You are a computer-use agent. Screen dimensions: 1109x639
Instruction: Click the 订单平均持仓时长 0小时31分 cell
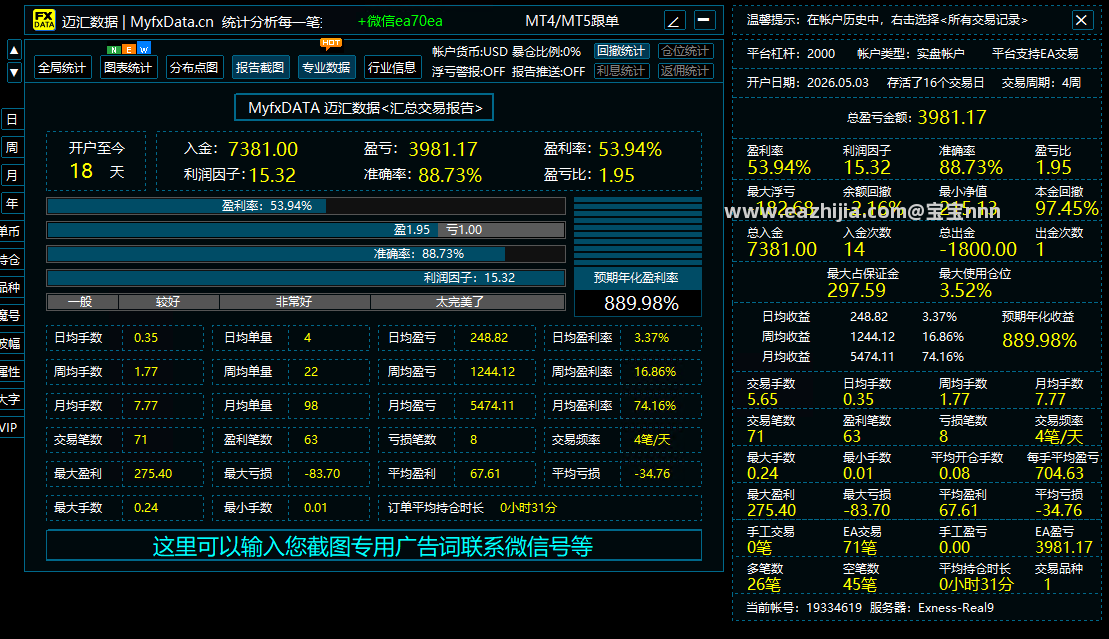coord(540,507)
